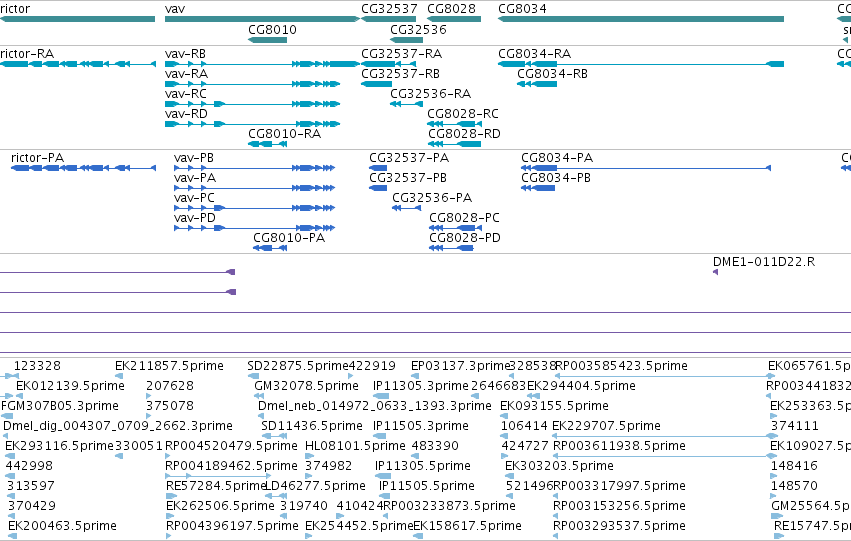Open the EK303203.5prime EST label
The image size is (851, 541).
tap(560, 467)
